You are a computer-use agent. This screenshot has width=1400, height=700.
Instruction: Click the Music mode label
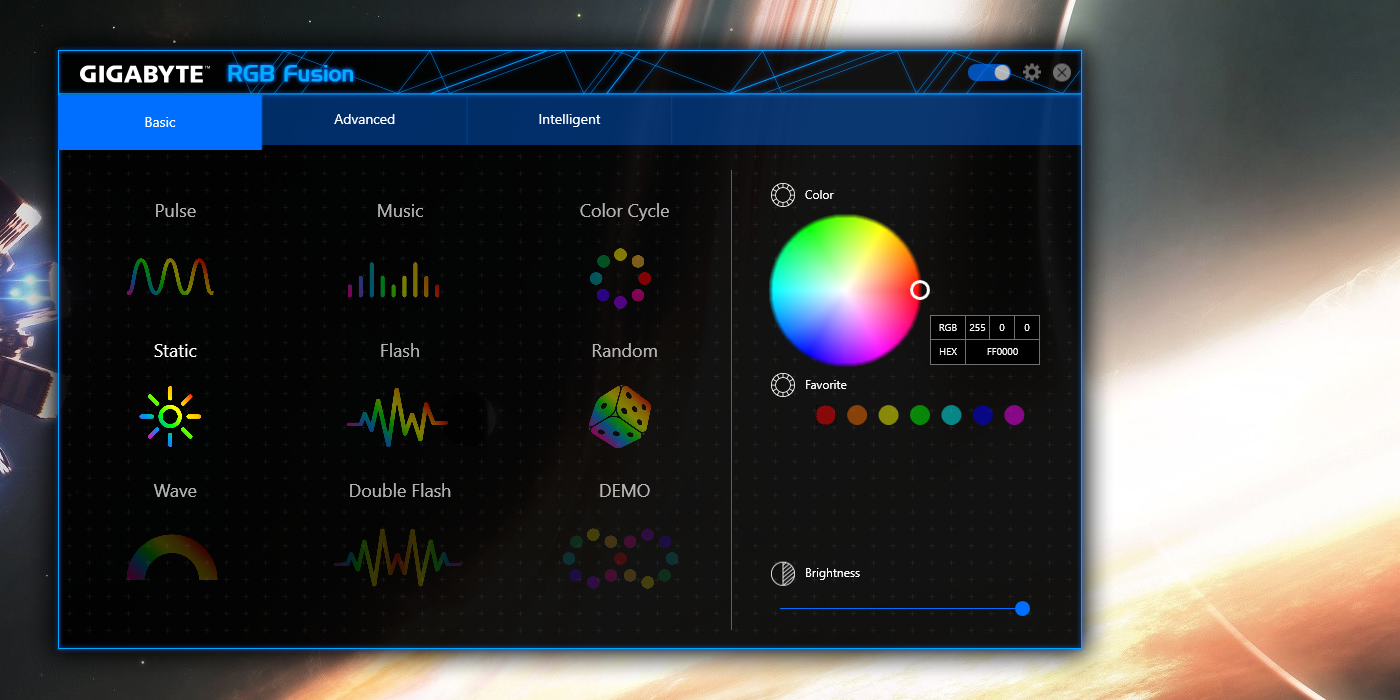400,211
